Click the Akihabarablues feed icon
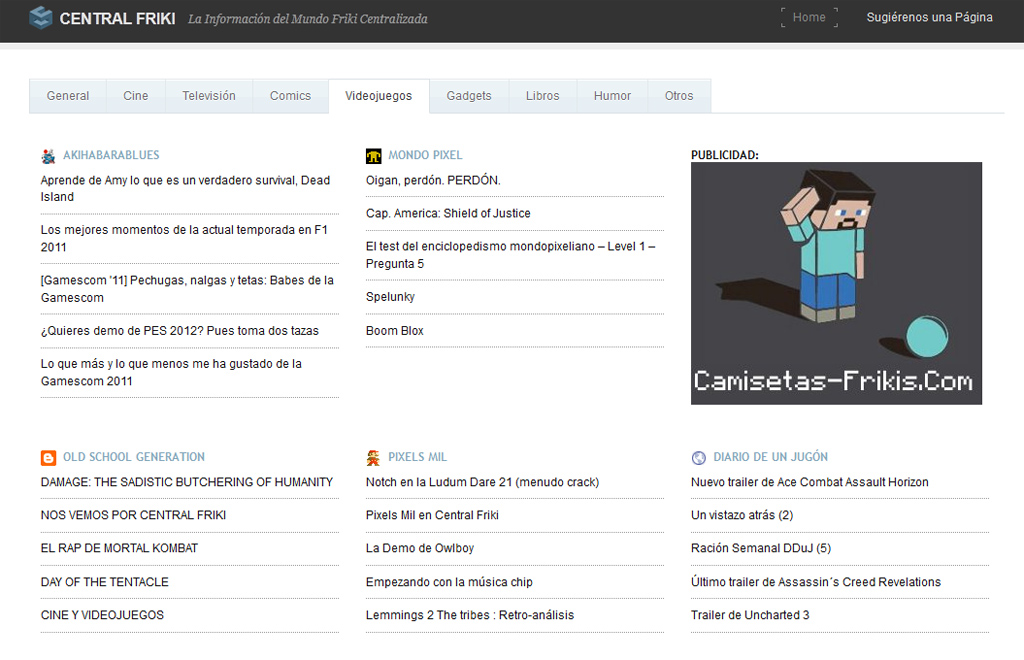The image size is (1024, 660). tap(48, 156)
